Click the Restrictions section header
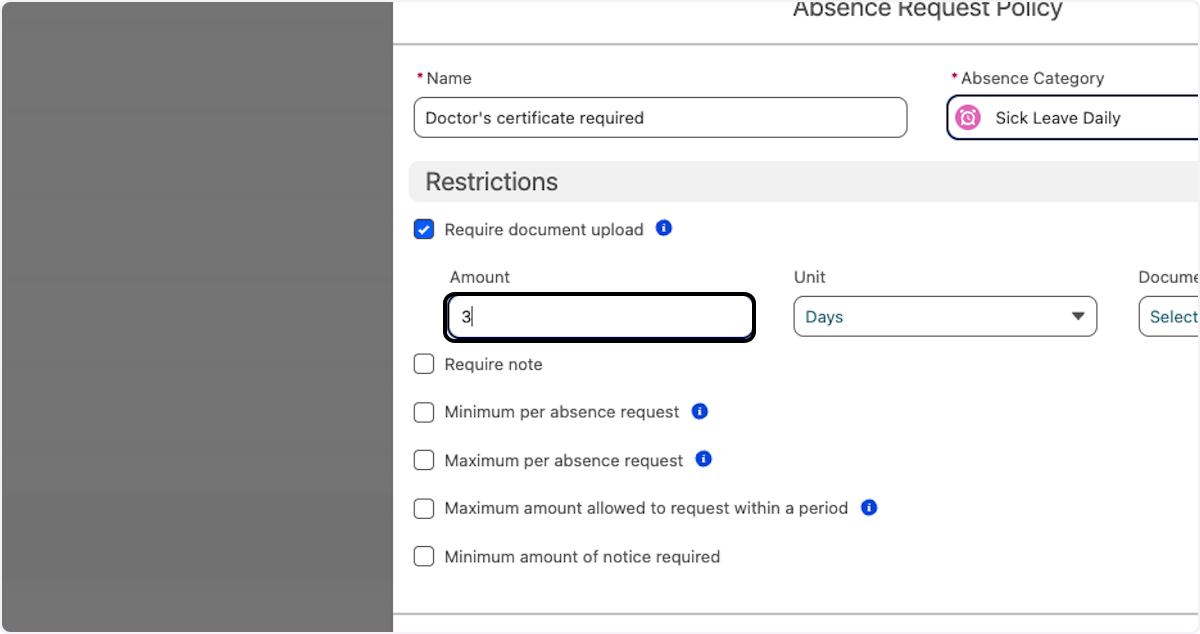The width and height of the screenshot is (1200, 634). (x=492, y=182)
